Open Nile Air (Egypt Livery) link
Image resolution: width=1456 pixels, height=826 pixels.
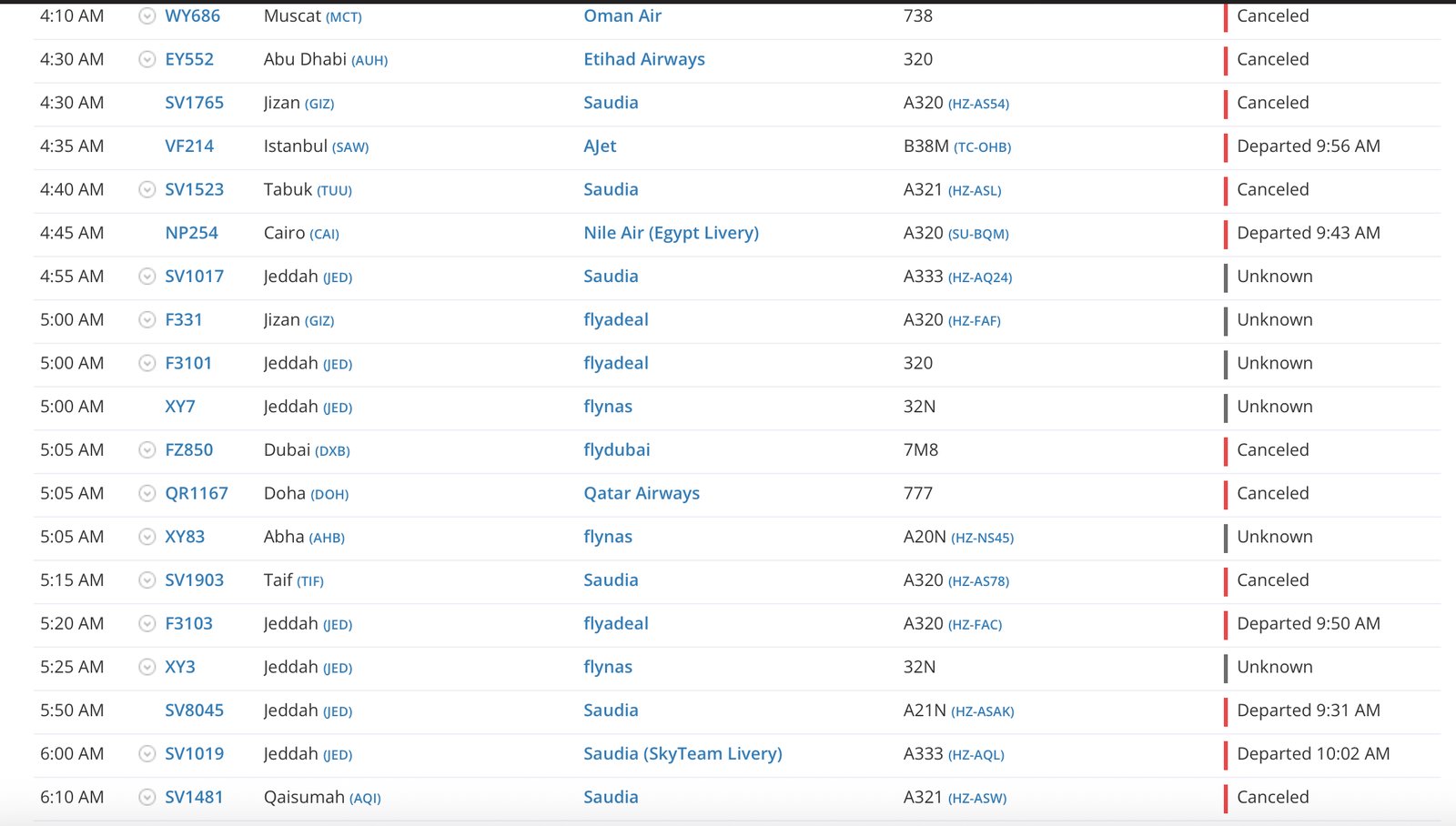tap(671, 233)
